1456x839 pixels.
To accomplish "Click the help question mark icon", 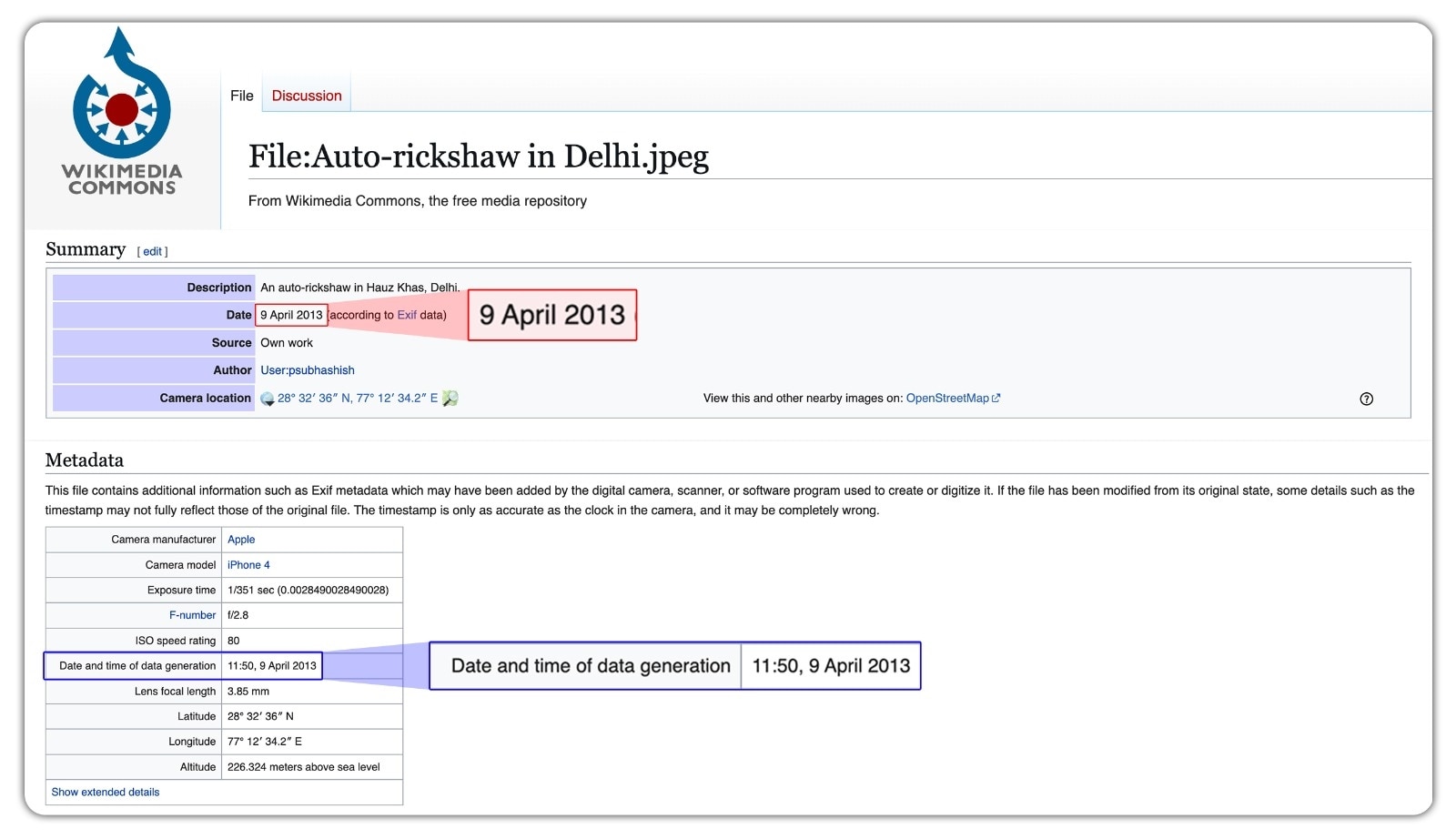I will pos(1366,399).
